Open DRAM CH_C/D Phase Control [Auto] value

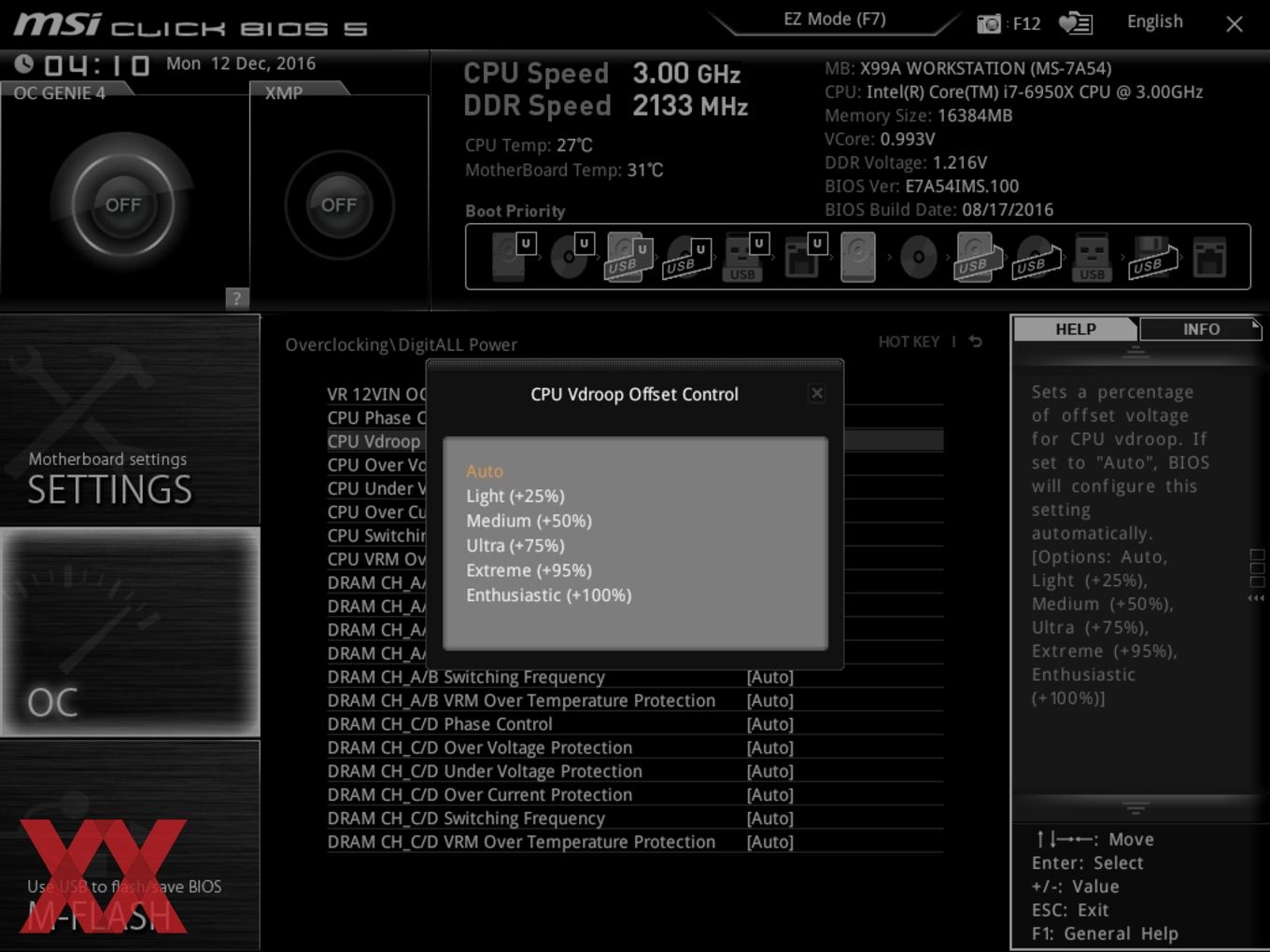[769, 724]
